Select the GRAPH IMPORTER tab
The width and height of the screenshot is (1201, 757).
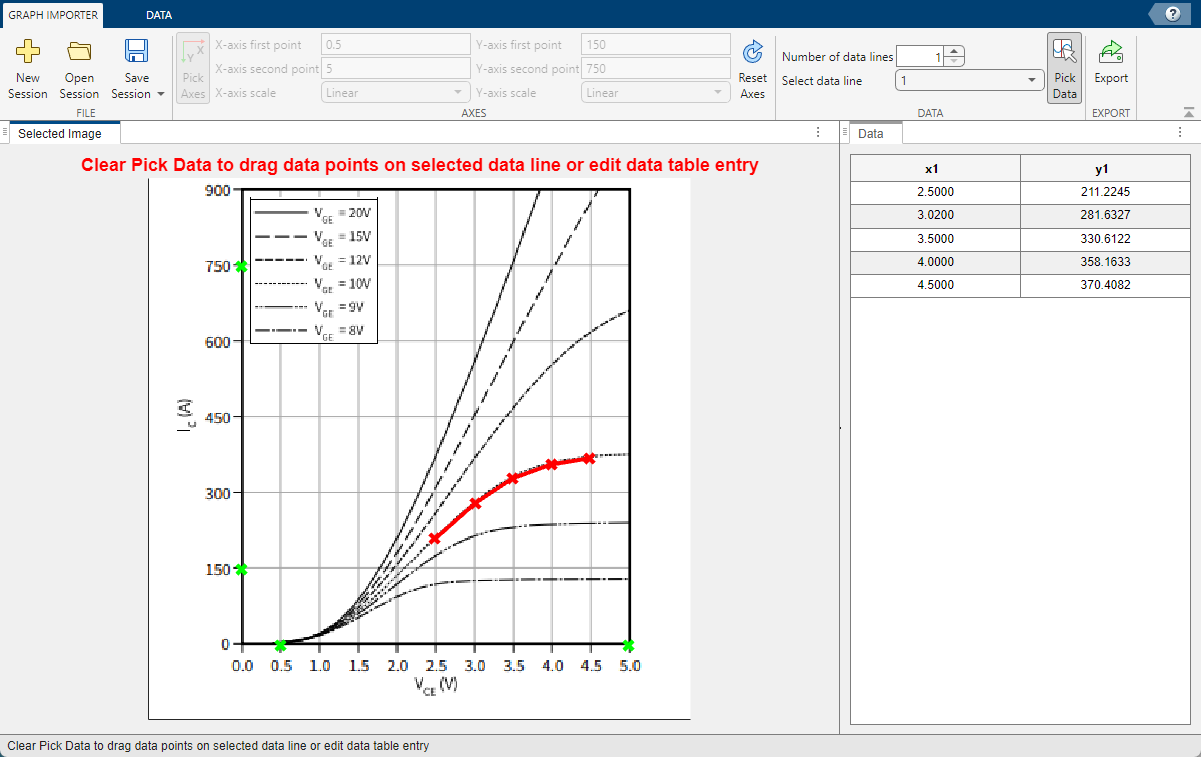(55, 15)
